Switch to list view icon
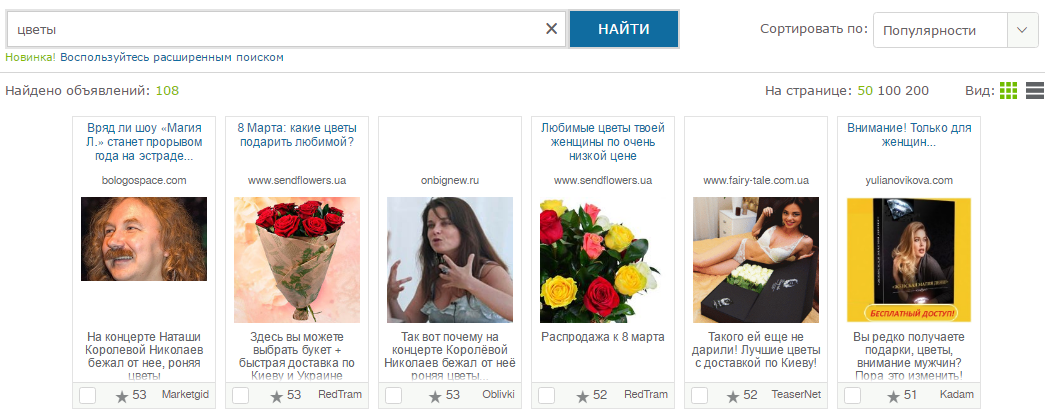1045x416 pixels. tap(1035, 91)
